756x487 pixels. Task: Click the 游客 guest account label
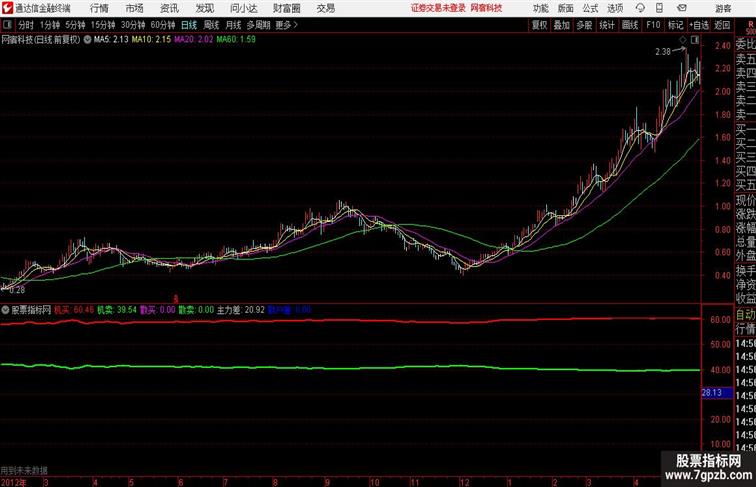[x=723, y=8]
